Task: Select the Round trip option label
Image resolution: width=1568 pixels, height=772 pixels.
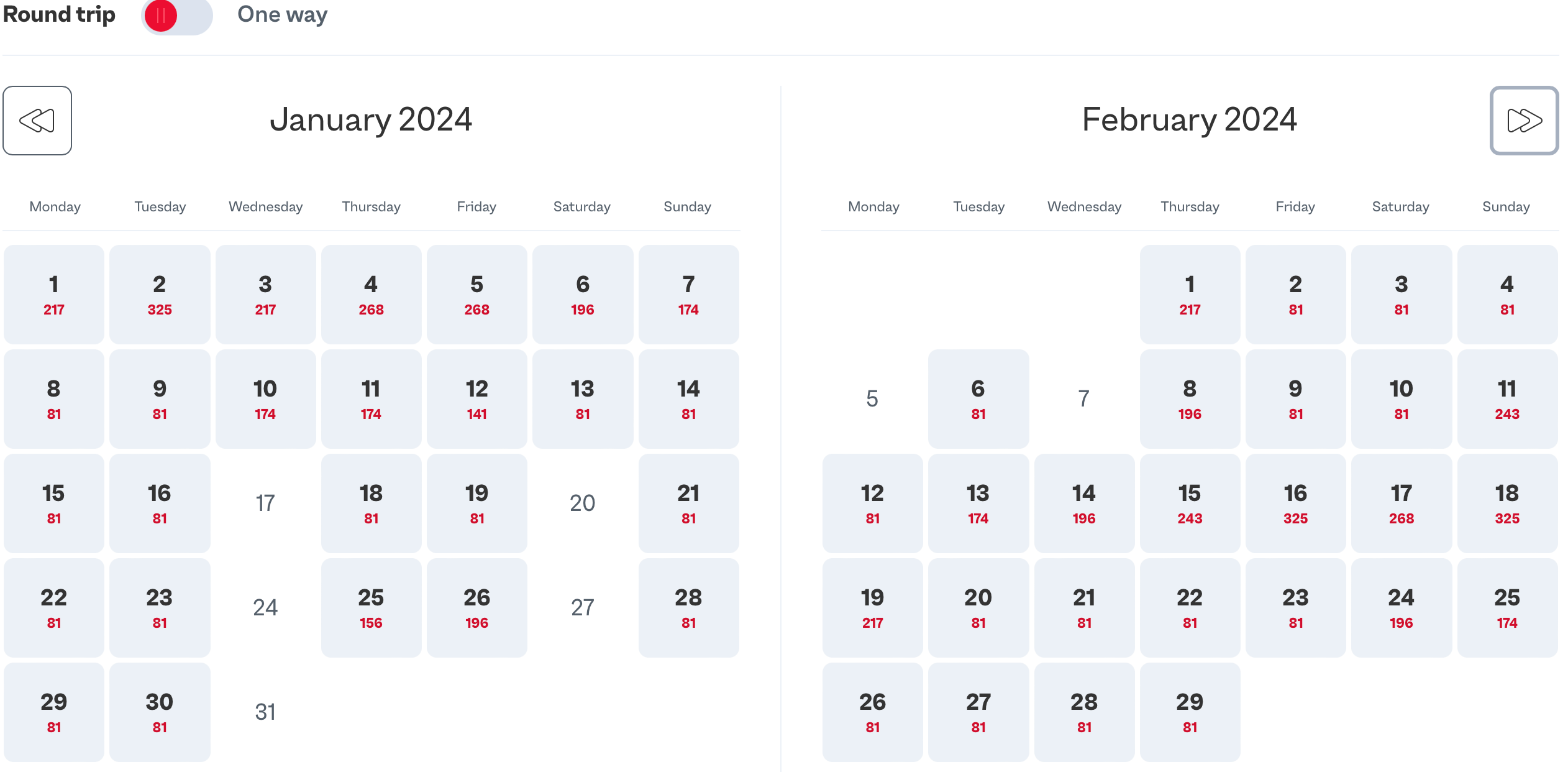Action: click(x=59, y=14)
